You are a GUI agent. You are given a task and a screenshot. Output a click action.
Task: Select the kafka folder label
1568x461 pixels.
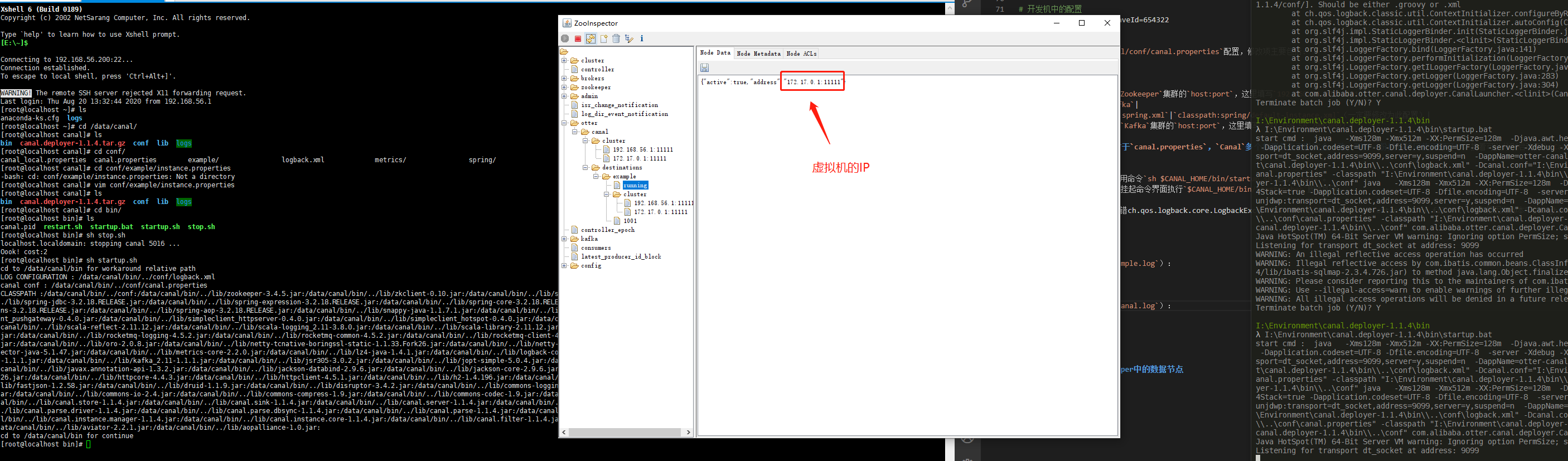click(x=589, y=239)
